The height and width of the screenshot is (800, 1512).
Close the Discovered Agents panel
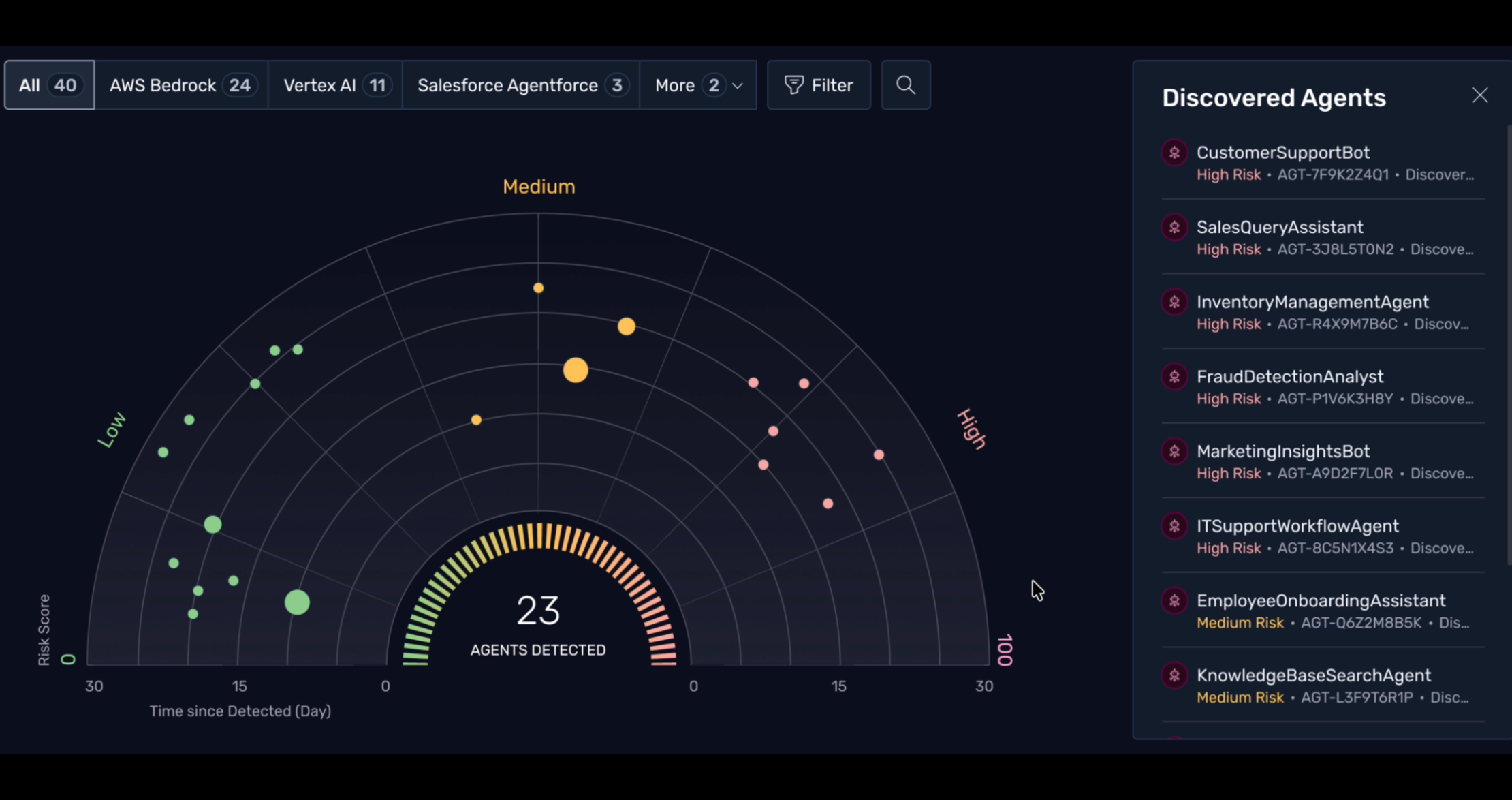[x=1479, y=95]
